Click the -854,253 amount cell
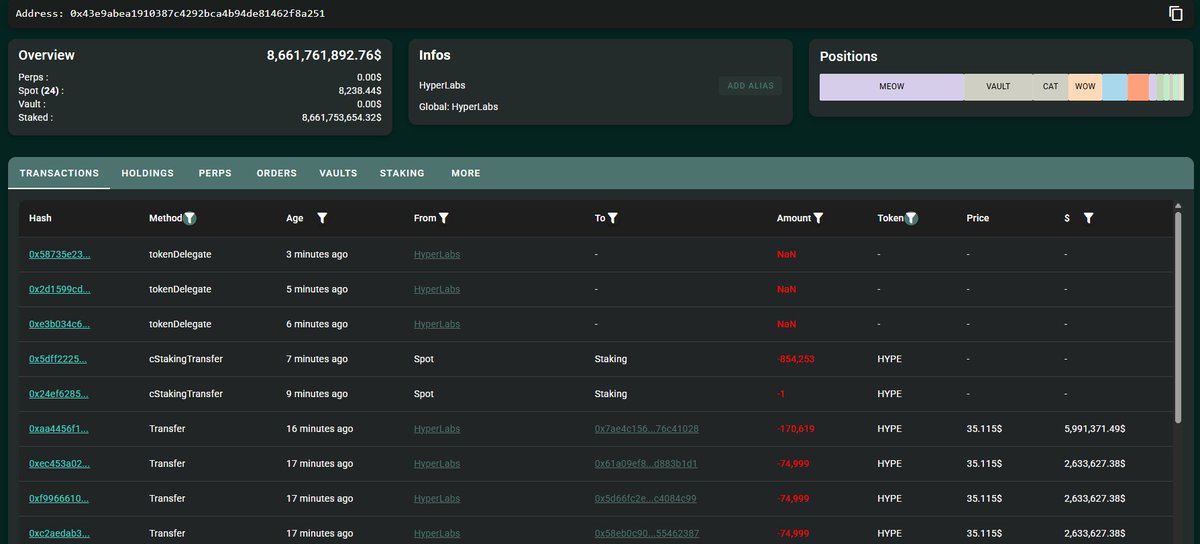Viewport: 1200px width, 544px height. (795, 359)
